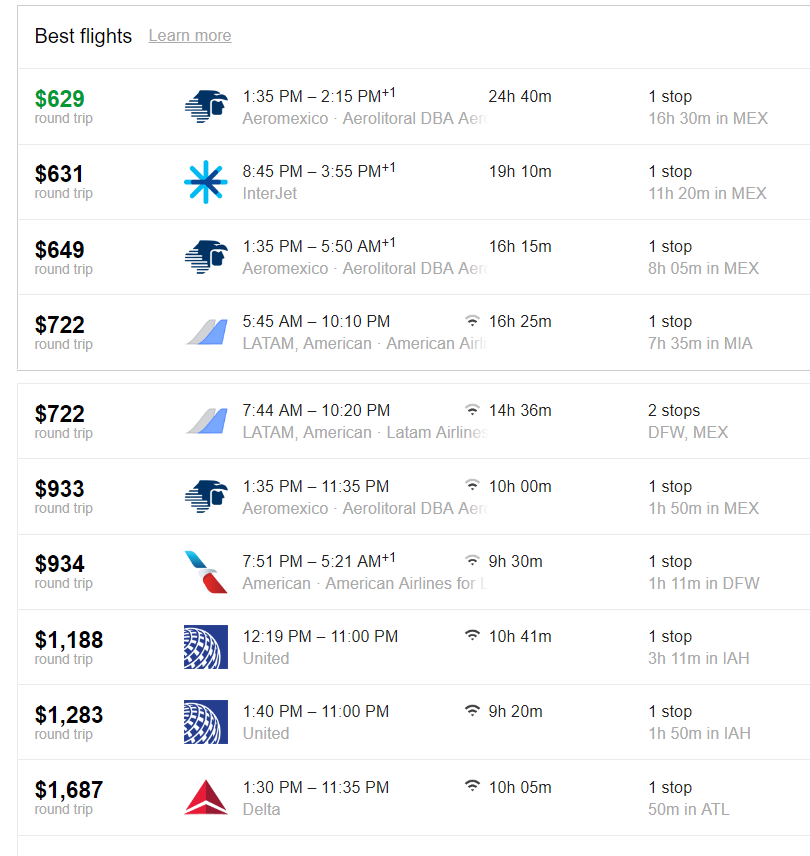Click the InterJet snowflake logo
The image size is (810, 856).
click(x=206, y=182)
